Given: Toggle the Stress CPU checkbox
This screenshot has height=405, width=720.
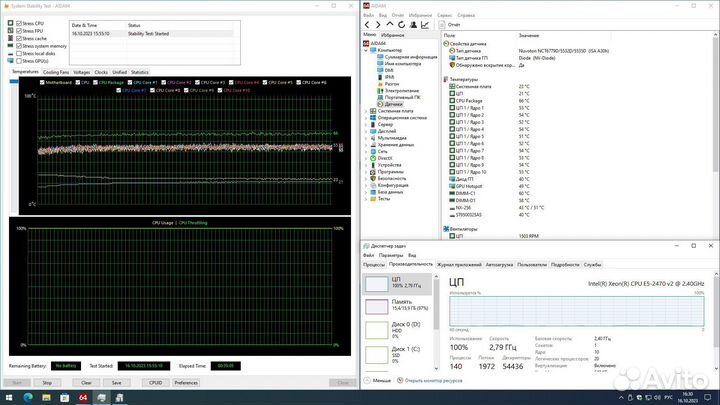Looking at the screenshot, I should click(19, 23).
